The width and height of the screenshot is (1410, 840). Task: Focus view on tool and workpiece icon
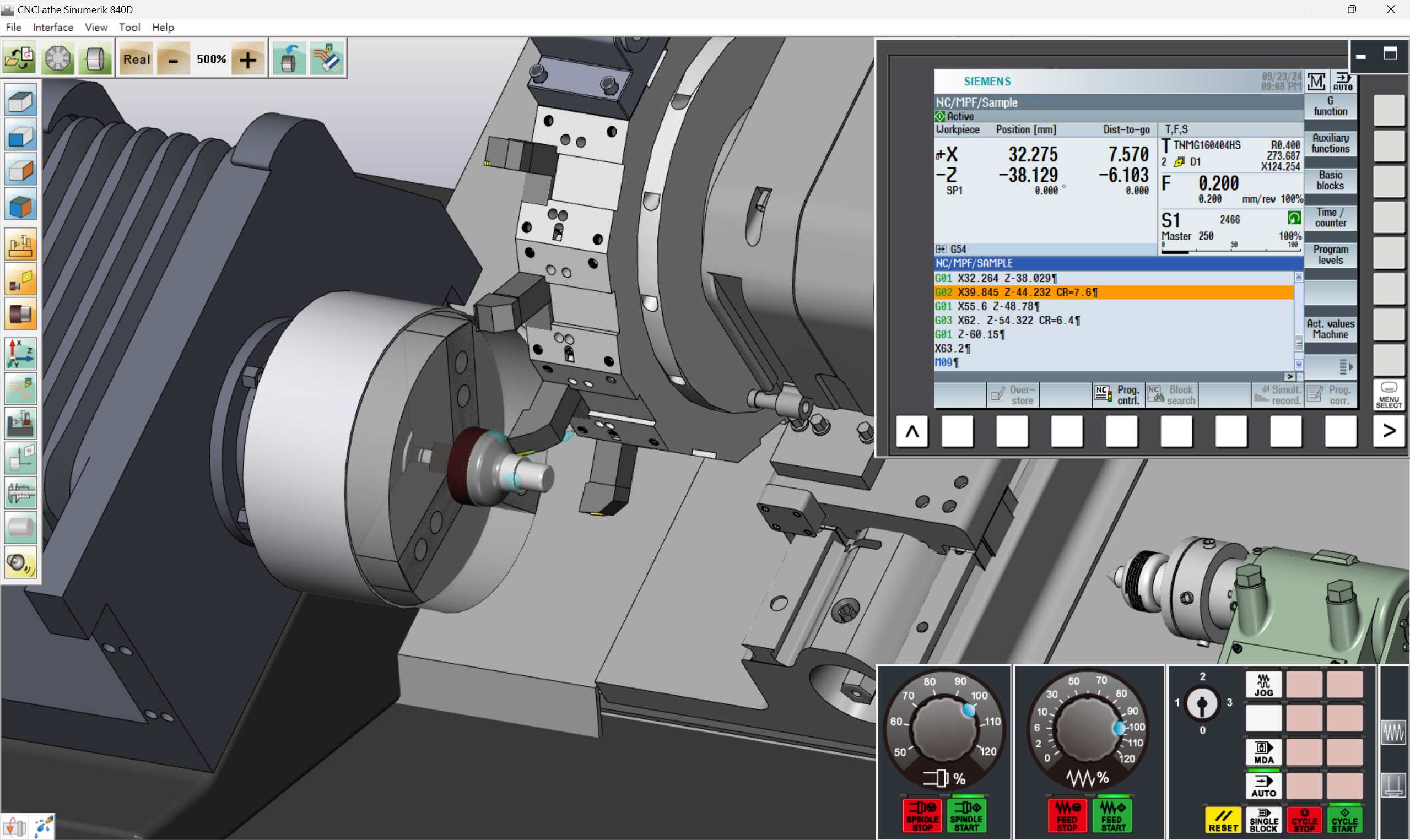[x=20, y=280]
